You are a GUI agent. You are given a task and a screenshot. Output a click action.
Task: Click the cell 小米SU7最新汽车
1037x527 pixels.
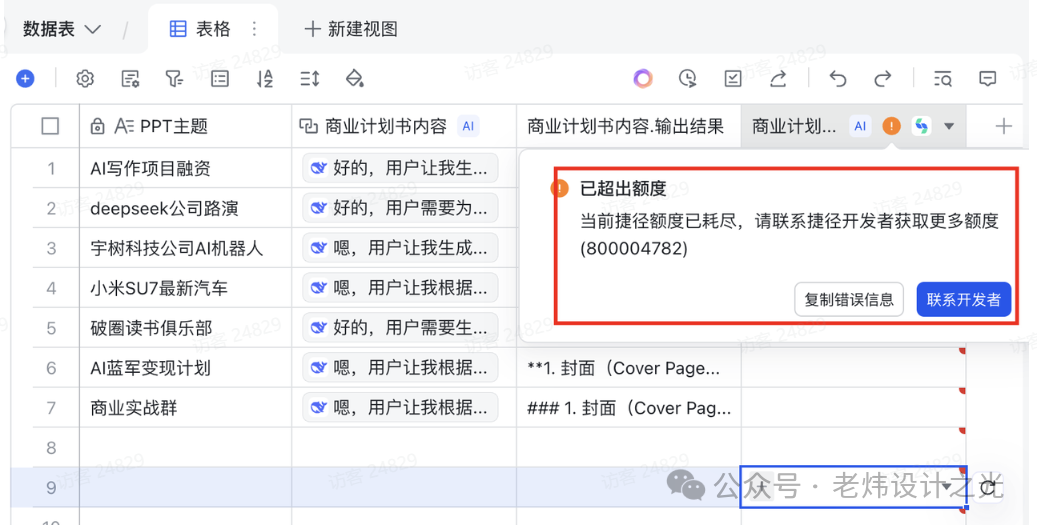185,288
